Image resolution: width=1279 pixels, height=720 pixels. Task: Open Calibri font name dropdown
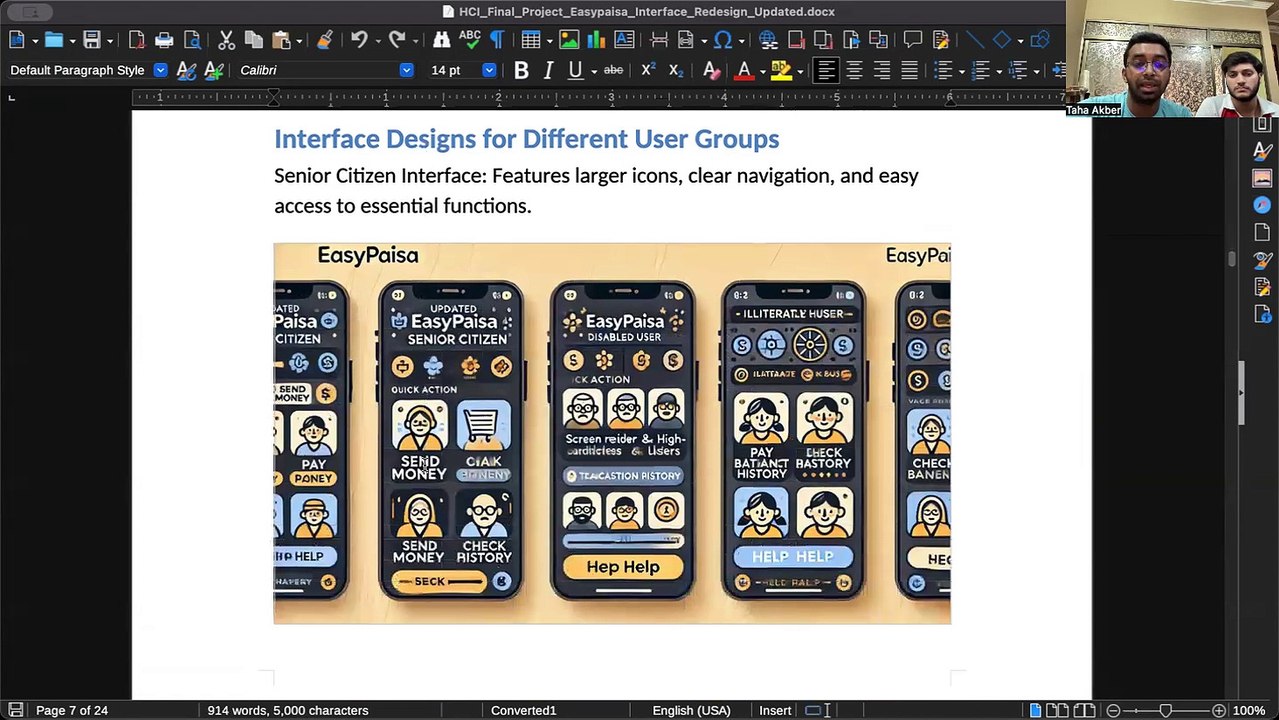[x=406, y=70]
